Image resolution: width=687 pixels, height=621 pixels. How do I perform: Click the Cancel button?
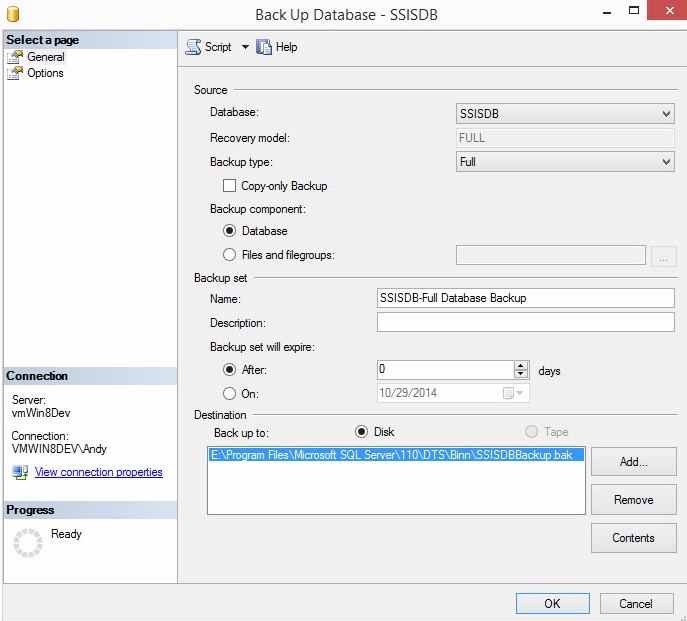(x=636, y=604)
